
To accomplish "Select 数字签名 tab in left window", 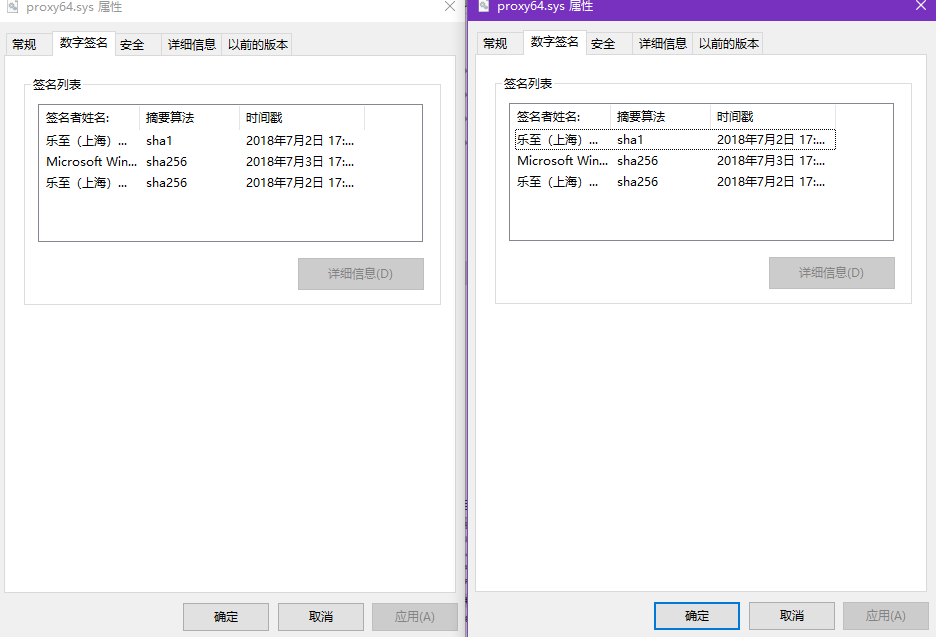I will click(x=84, y=43).
